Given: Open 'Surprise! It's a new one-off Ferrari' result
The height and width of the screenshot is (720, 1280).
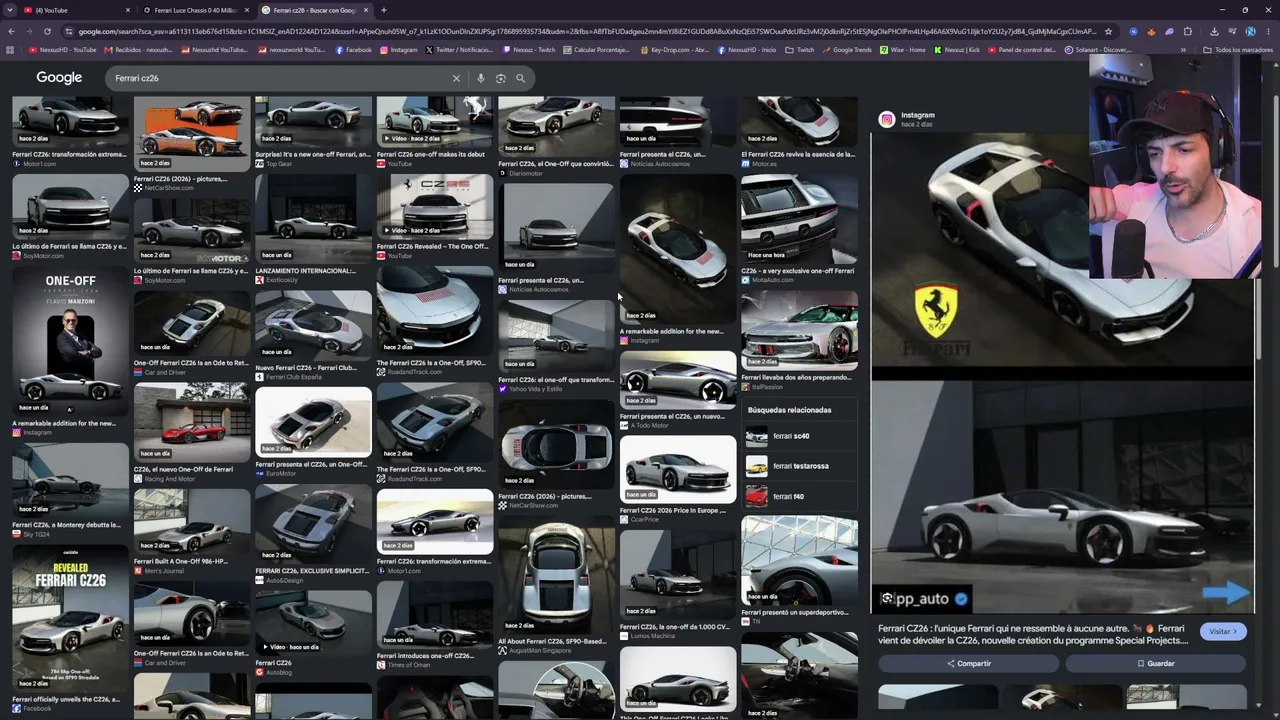Looking at the screenshot, I should pos(312,154).
